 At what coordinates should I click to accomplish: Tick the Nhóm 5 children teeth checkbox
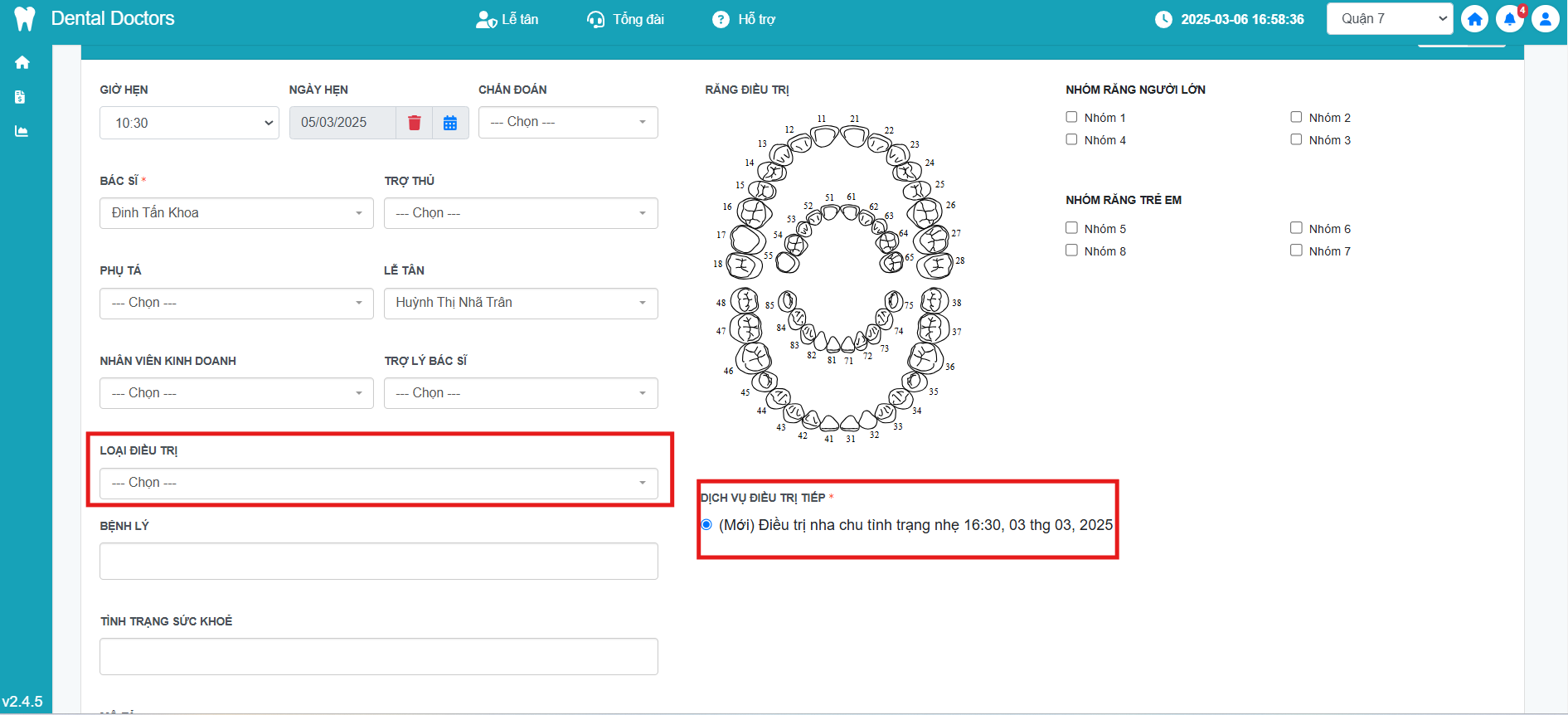(x=1071, y=228)
